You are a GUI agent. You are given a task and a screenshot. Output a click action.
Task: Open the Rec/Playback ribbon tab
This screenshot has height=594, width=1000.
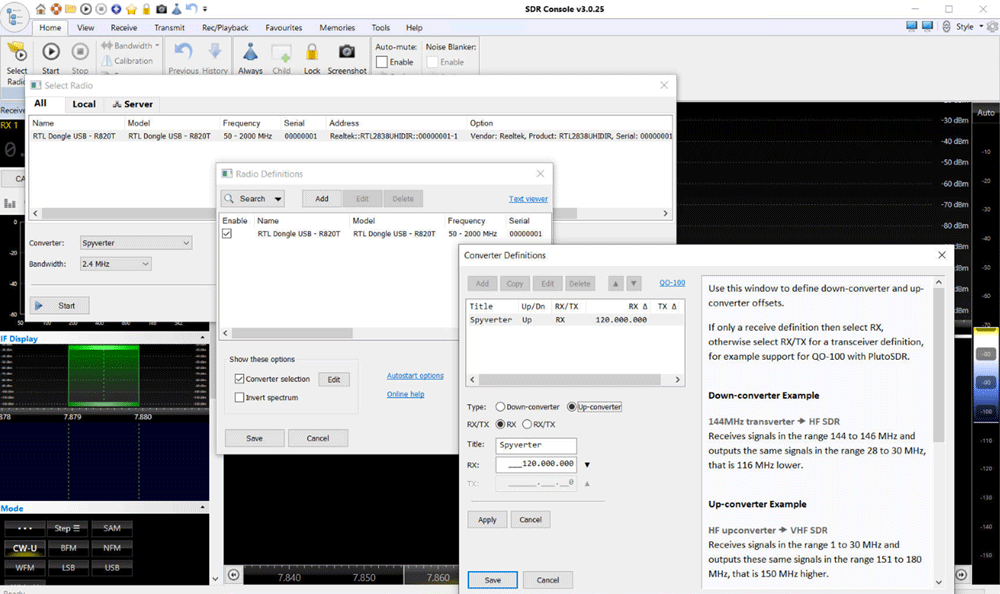(225, 27)
